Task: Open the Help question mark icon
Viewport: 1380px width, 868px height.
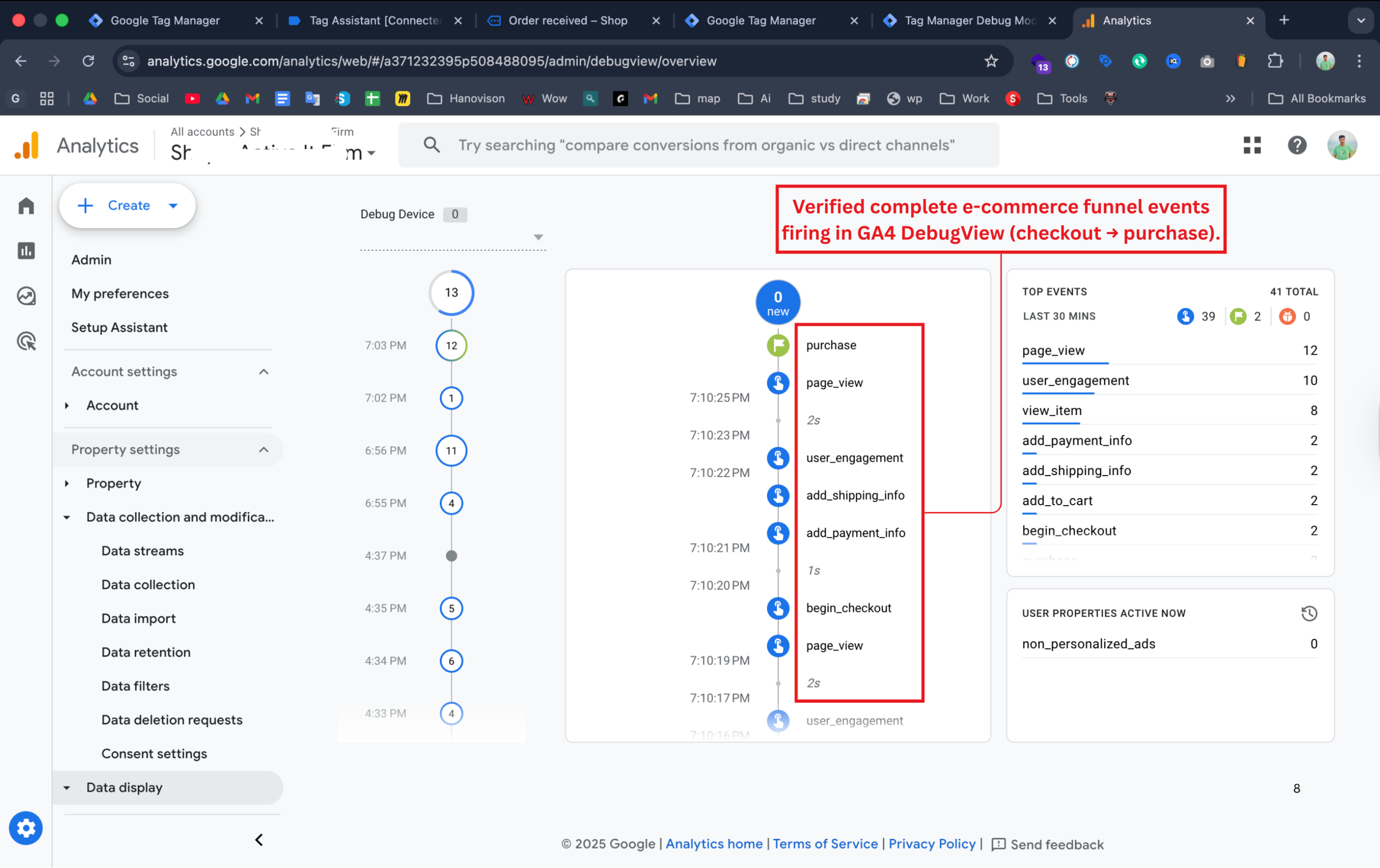Action: pyautogui.click(x=1296, y=146)
